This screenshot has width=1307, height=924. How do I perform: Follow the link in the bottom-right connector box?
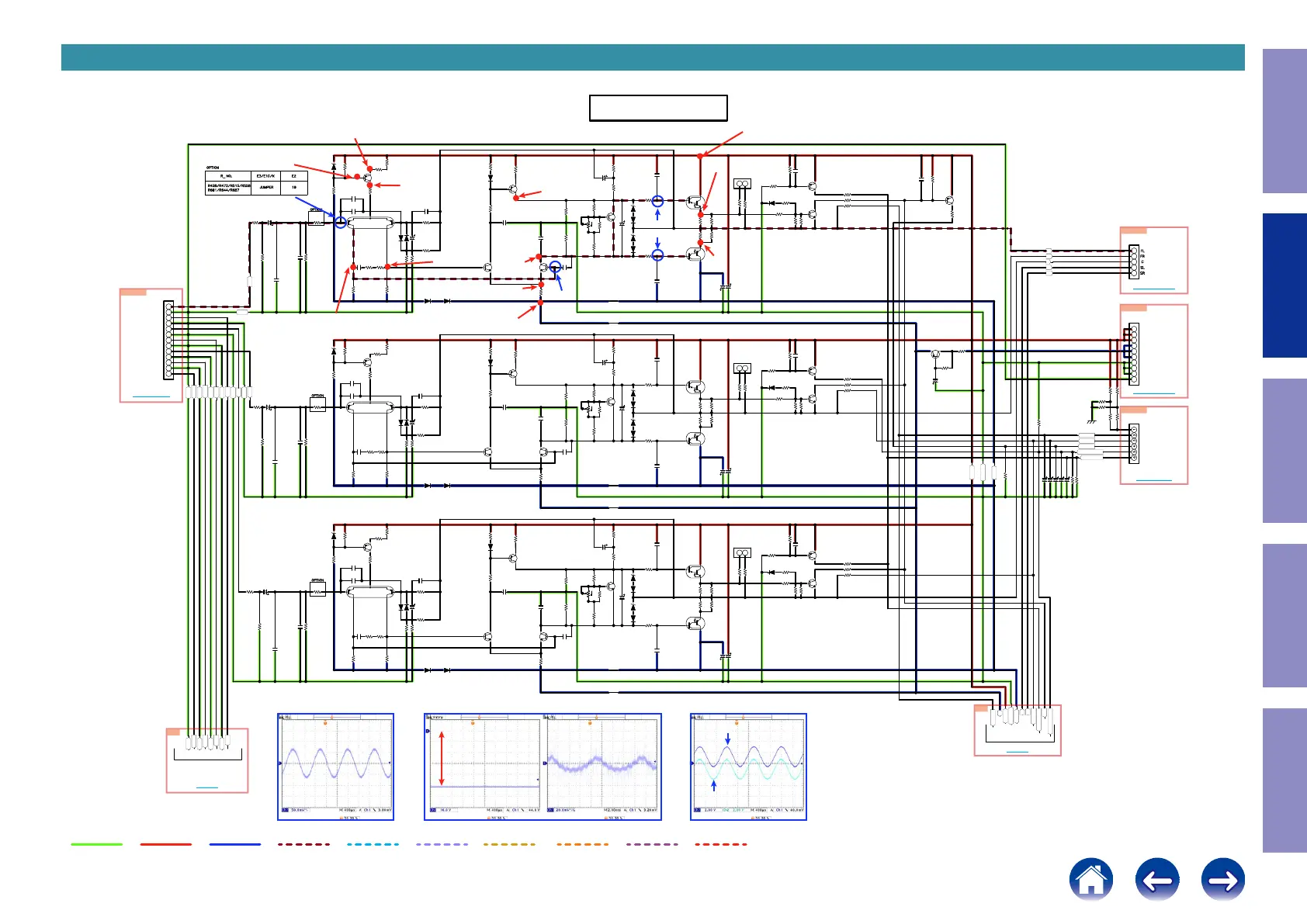tap(1018, 752)
